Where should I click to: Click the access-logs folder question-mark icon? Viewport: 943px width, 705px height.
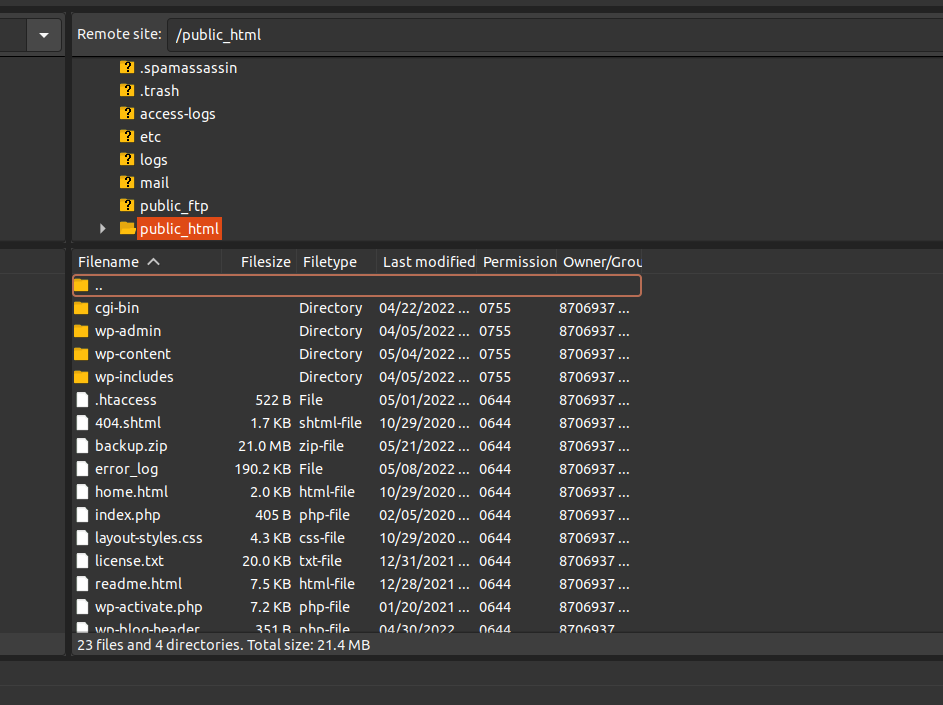tap(127, 114)
